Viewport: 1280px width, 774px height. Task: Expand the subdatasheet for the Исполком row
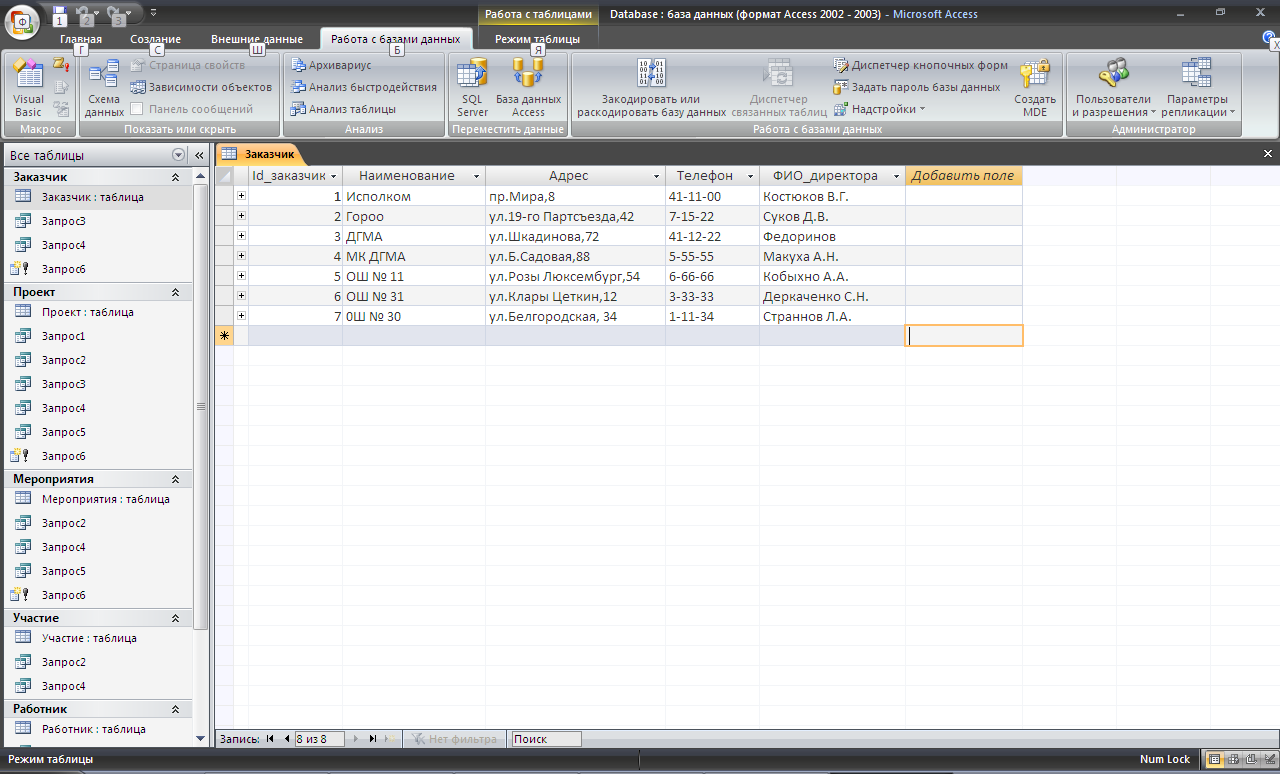(241, 196)
